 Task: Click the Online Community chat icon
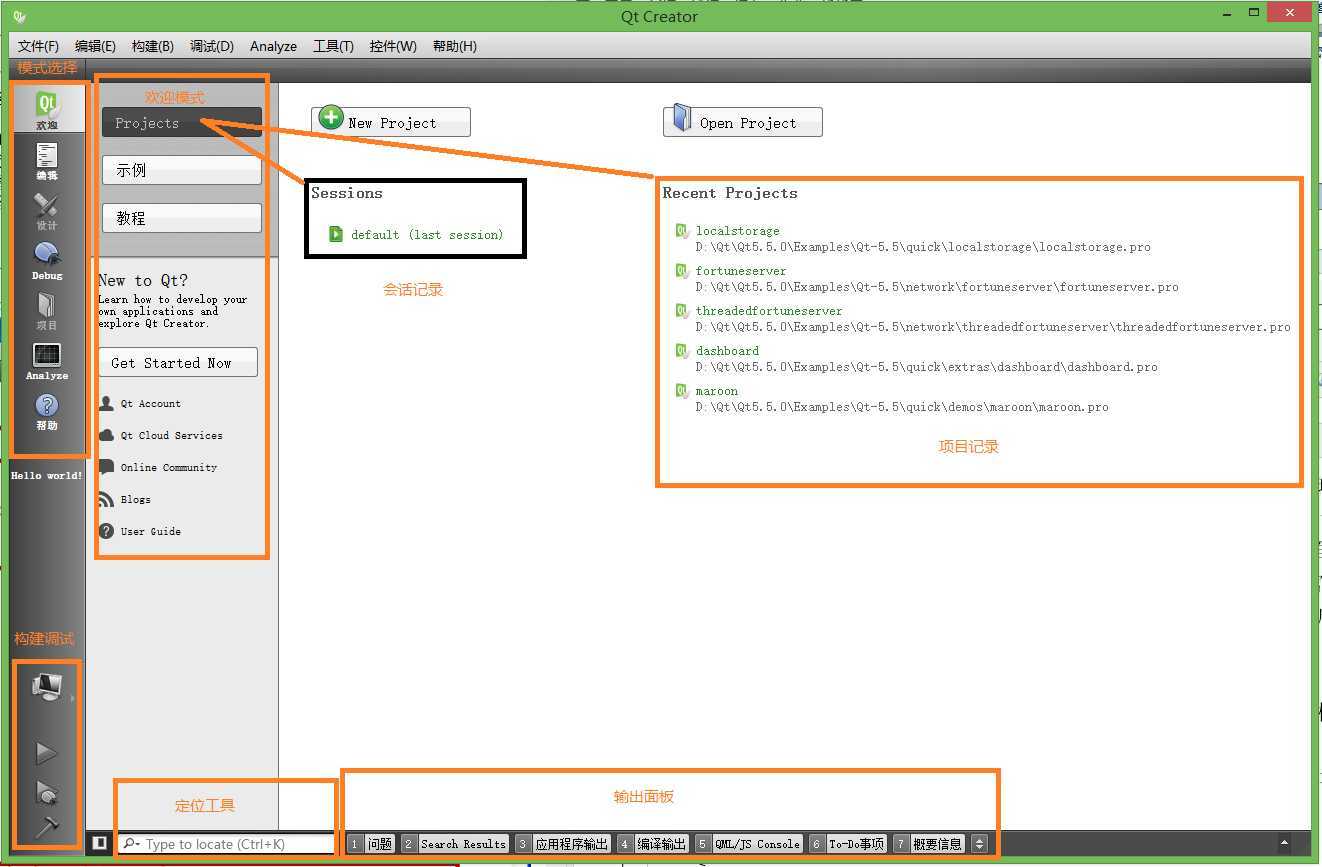106,467
